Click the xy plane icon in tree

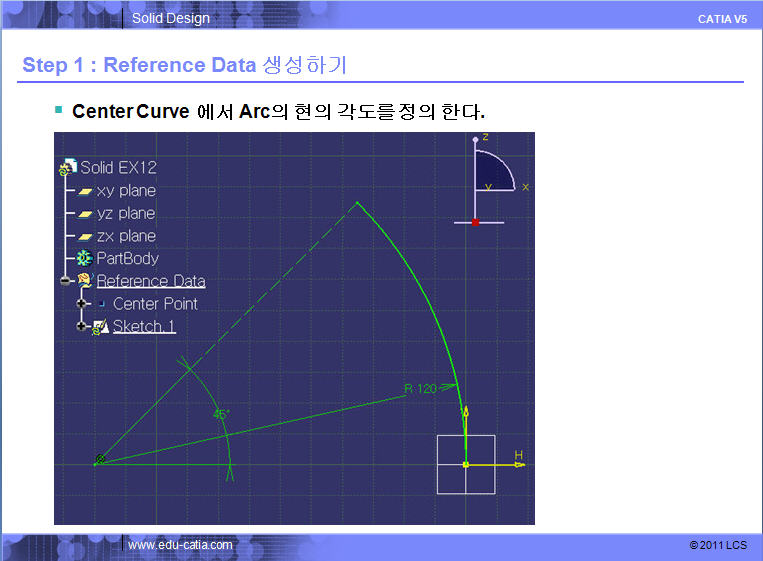pyautogui.click(x=86, y=191)
